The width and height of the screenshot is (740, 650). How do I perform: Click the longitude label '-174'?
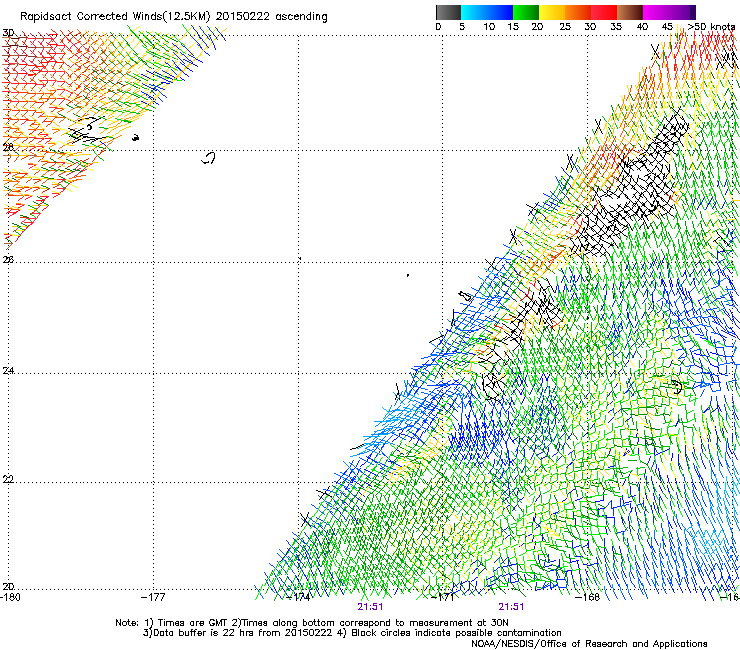[299, 597]
